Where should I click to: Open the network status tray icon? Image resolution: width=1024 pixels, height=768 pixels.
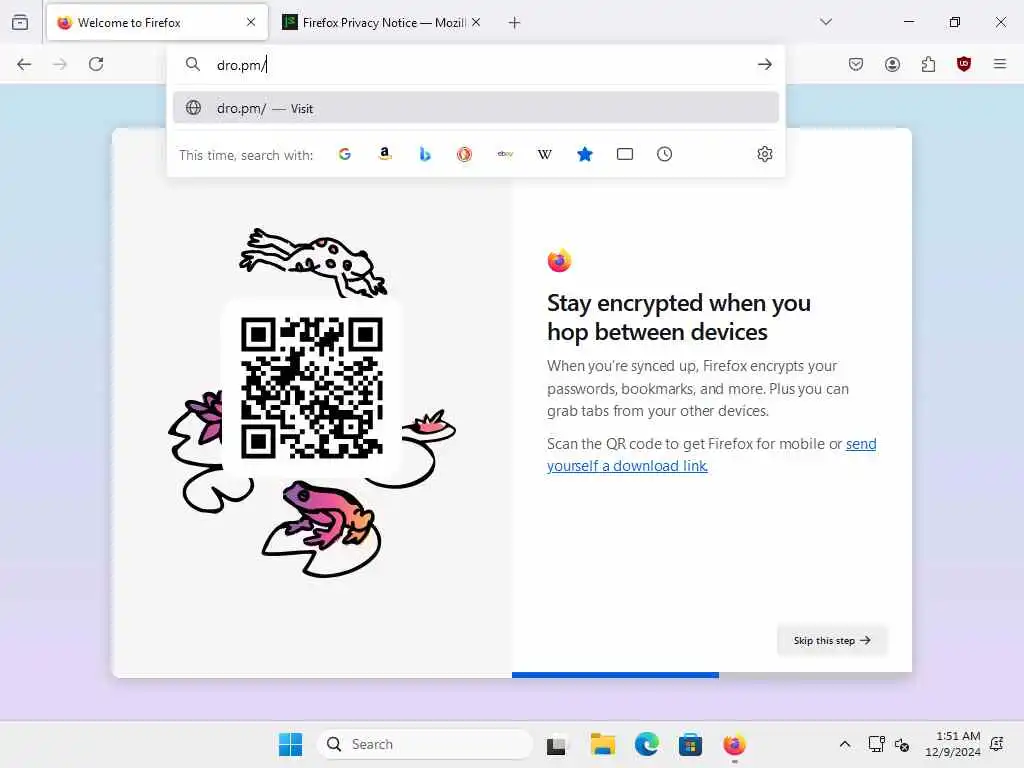click(876, 744)
